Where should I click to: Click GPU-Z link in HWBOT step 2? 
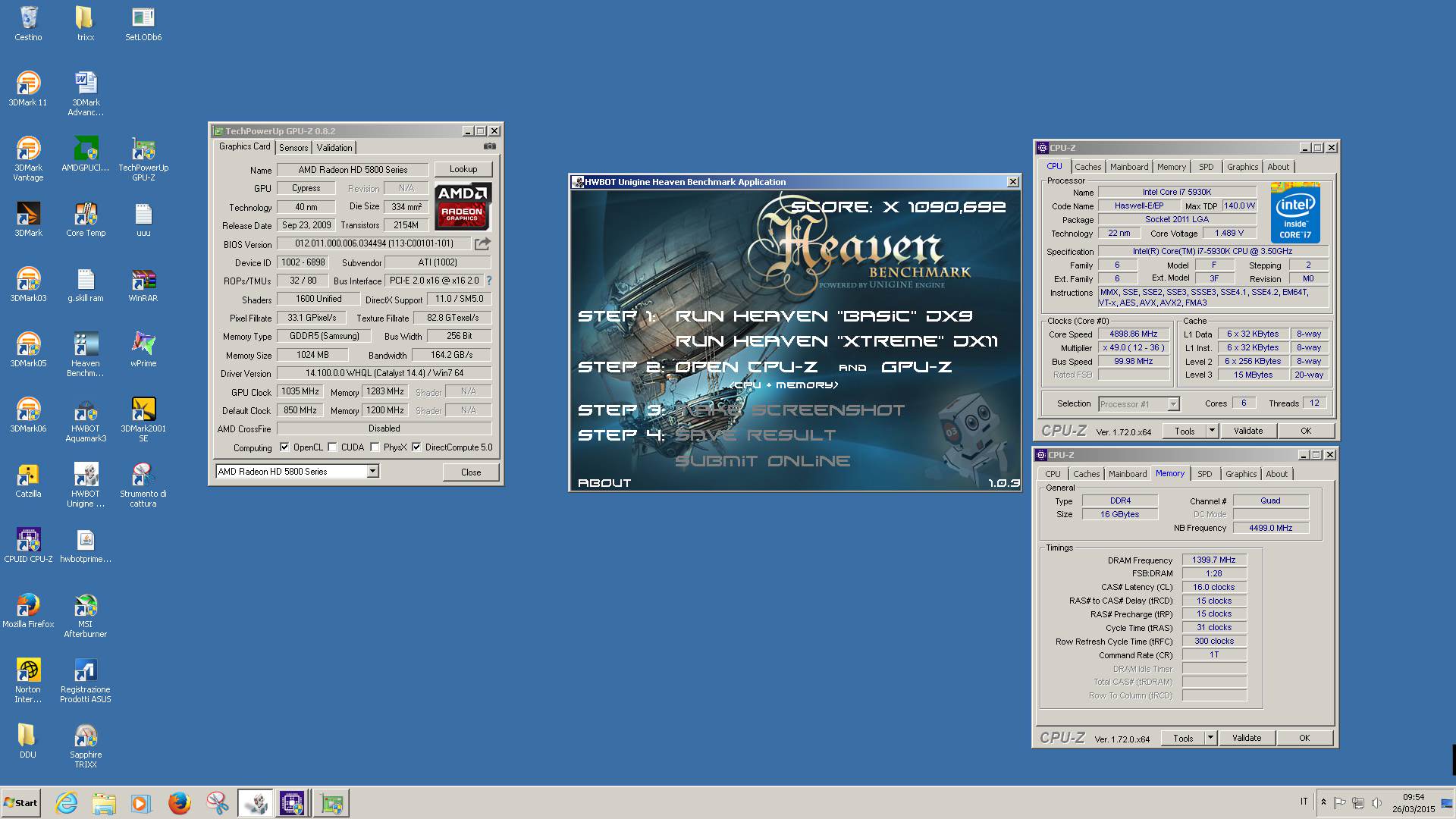click(x=916, y=367)
